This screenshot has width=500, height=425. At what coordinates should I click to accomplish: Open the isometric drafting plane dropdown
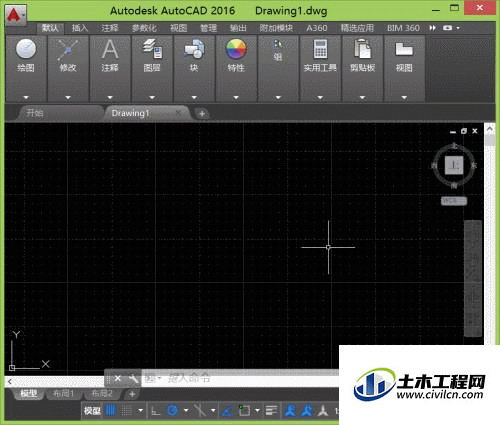[x=213, y=410]
